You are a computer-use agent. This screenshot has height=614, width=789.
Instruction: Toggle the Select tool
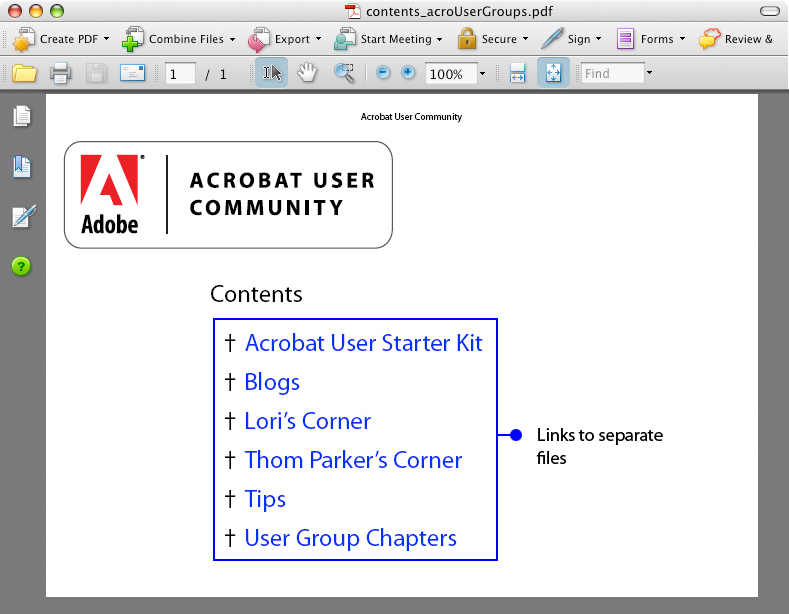[x=271, y=73]
